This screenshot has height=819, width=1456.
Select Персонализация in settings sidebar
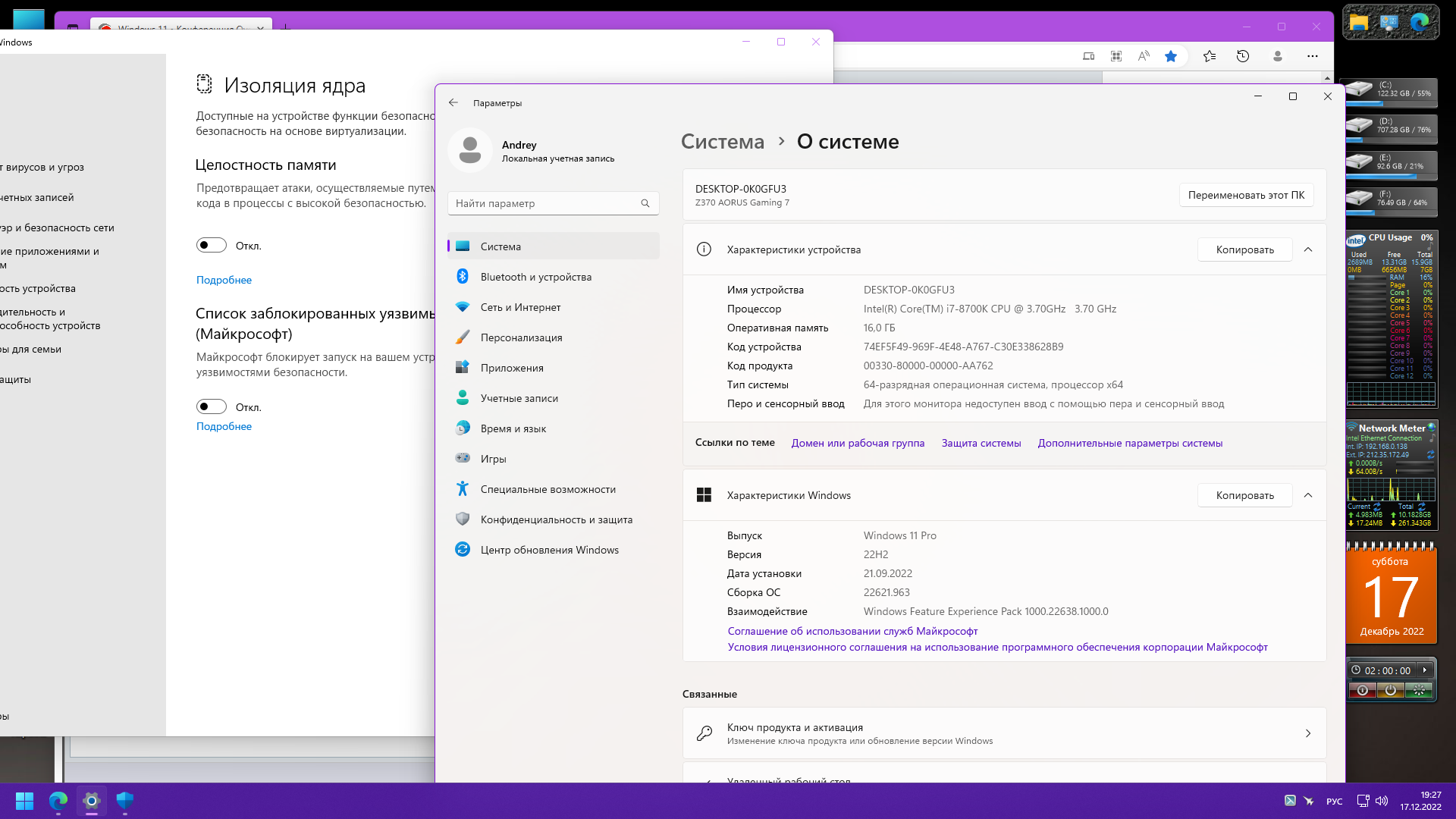521,337
